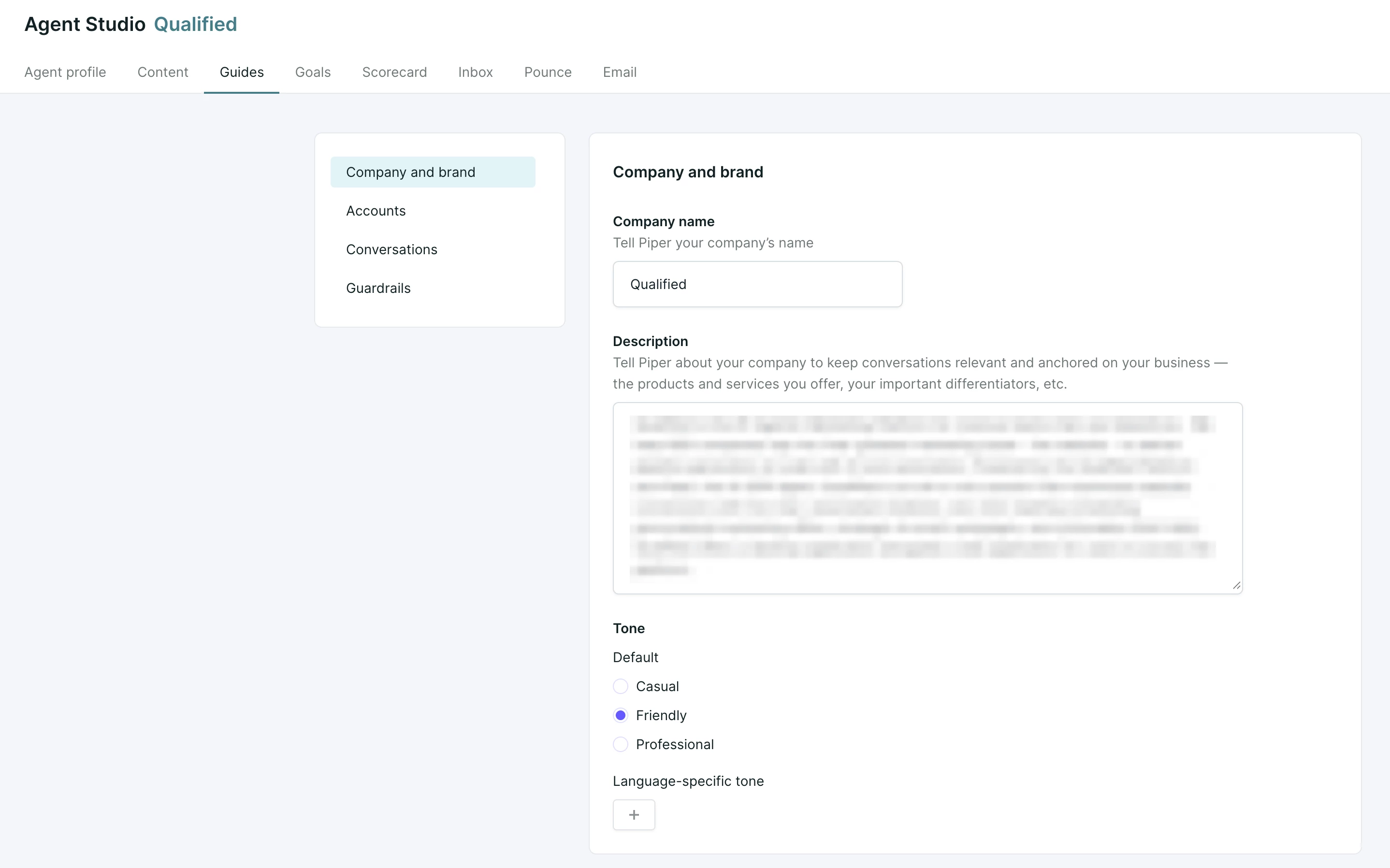Click the plus icon under Language-specific tone

634,815
